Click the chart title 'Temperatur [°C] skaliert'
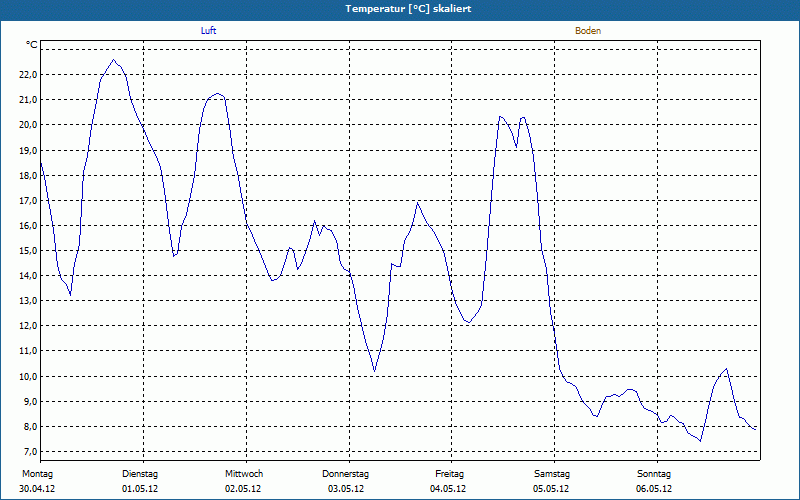This screenshot has width=800, height=500. coord(408,9)
